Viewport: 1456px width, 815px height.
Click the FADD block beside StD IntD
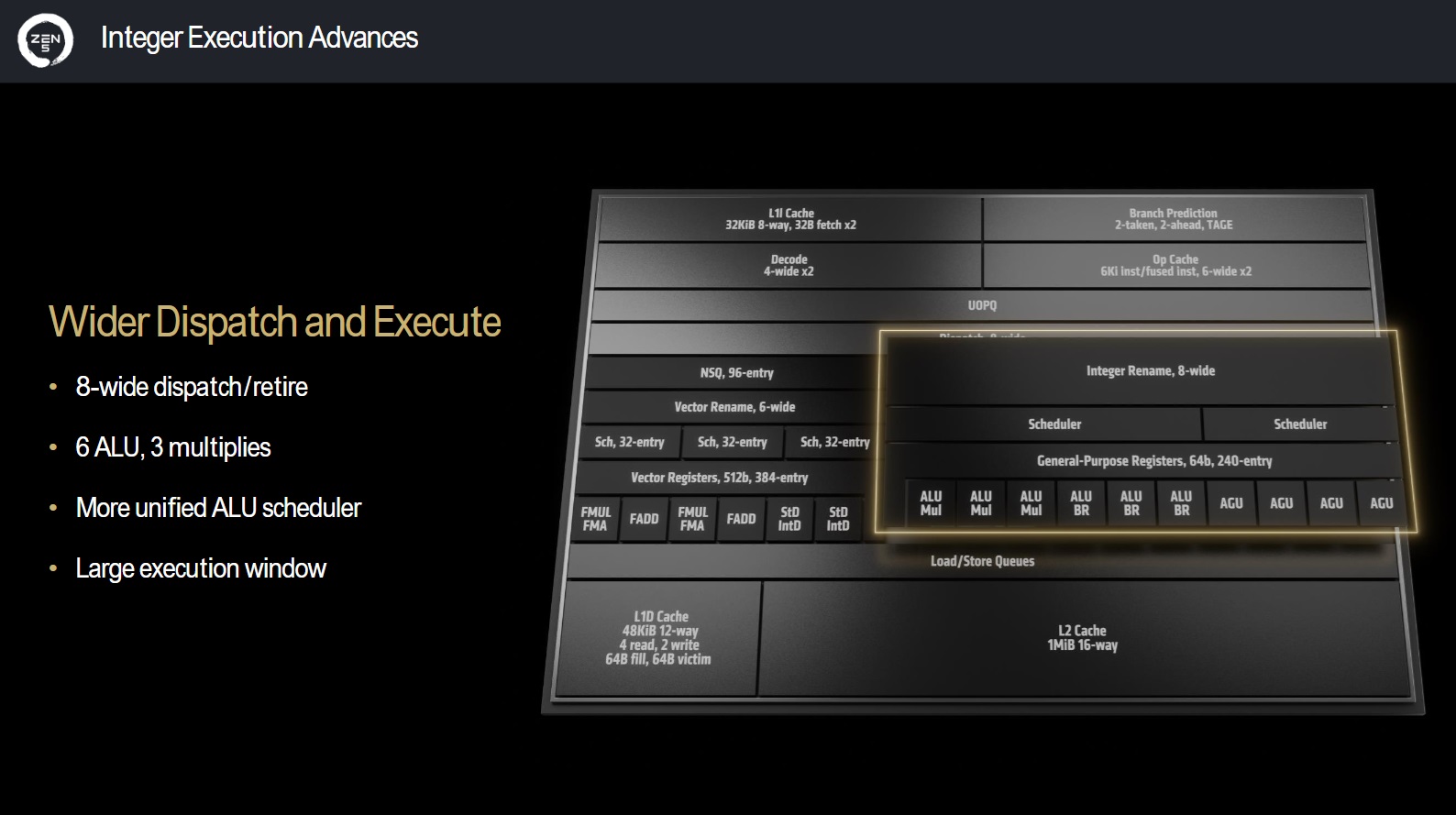pos(741,519)
